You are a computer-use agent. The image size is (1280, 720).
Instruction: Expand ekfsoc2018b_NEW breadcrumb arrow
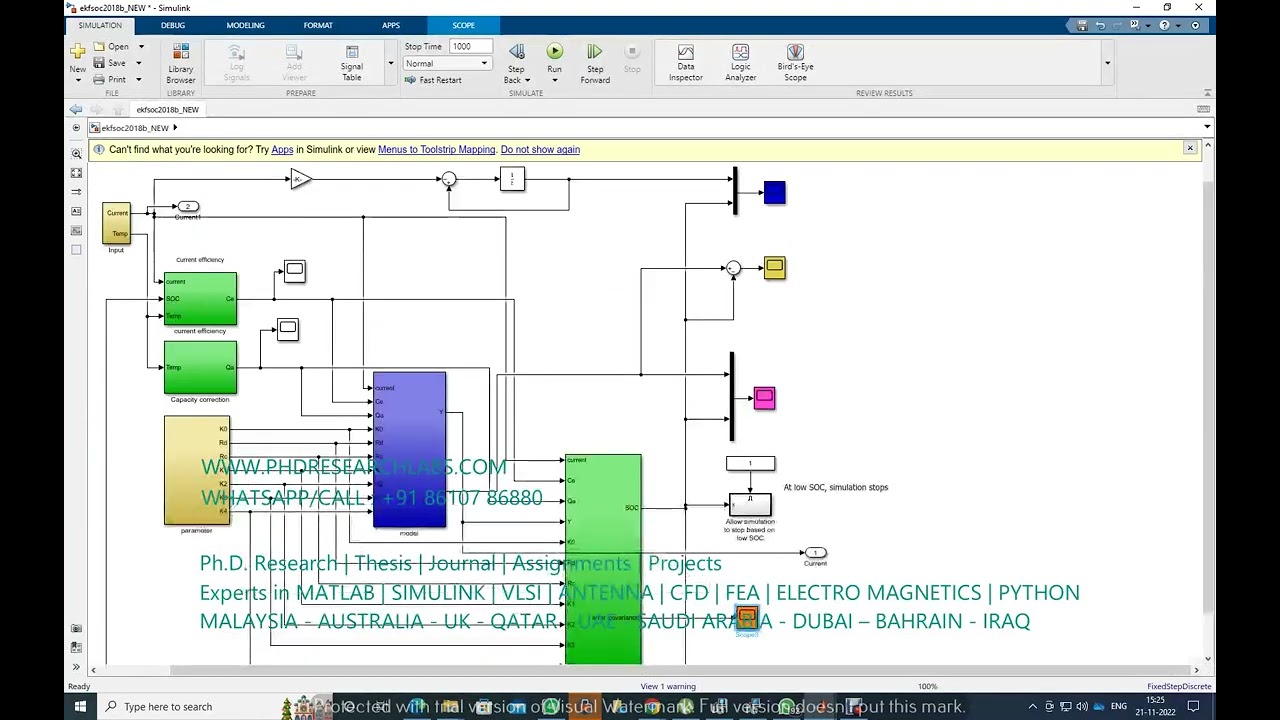pyautogui.click(x=175, y=128)
